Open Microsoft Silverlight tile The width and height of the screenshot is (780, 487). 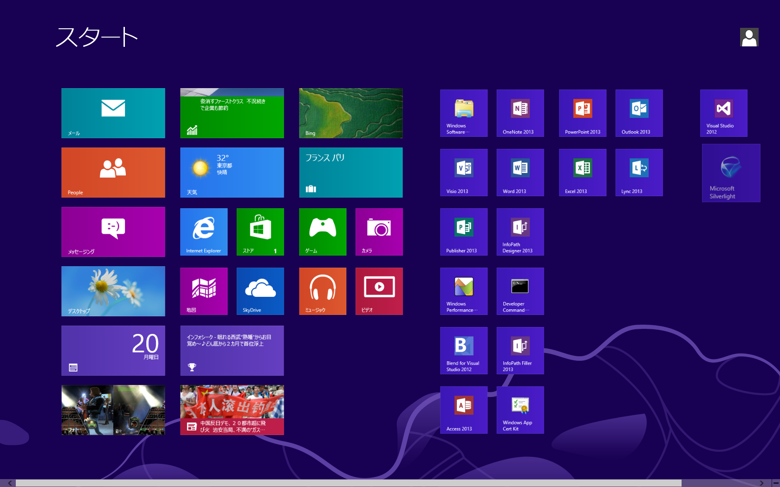point(731,173)
